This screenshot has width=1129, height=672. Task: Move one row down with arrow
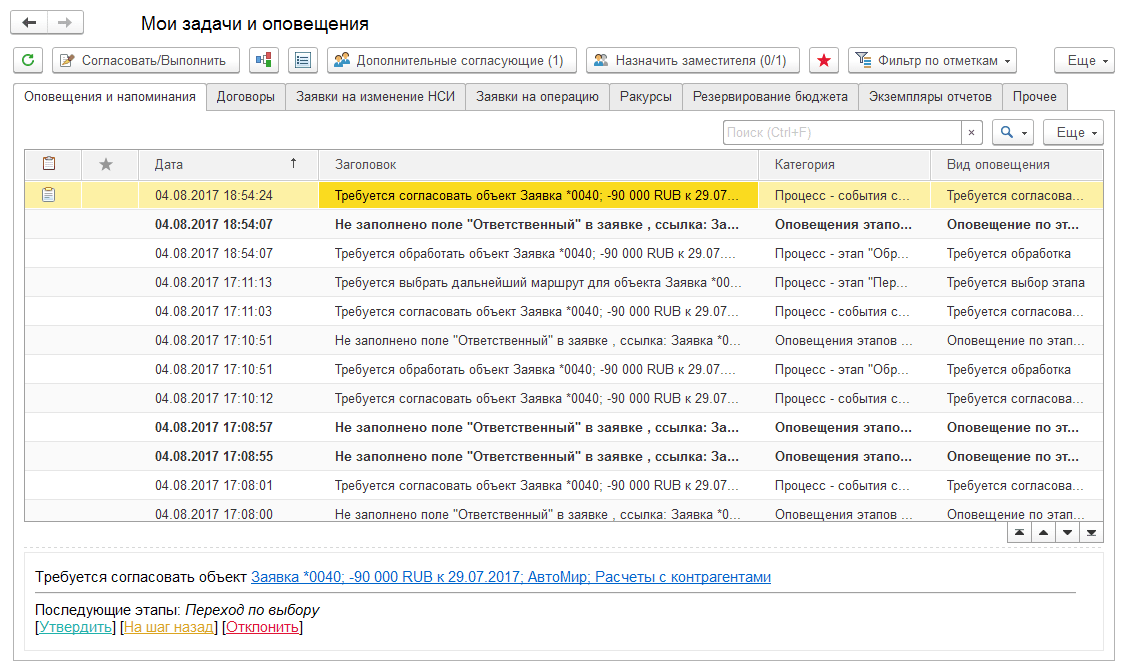tap(1067, 533)
